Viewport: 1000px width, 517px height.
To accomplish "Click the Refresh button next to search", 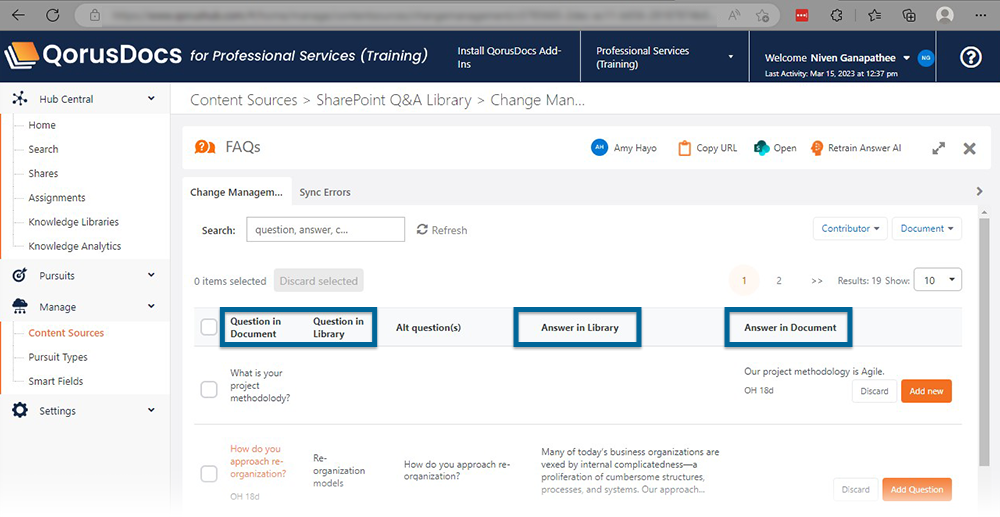I will 442,229.
